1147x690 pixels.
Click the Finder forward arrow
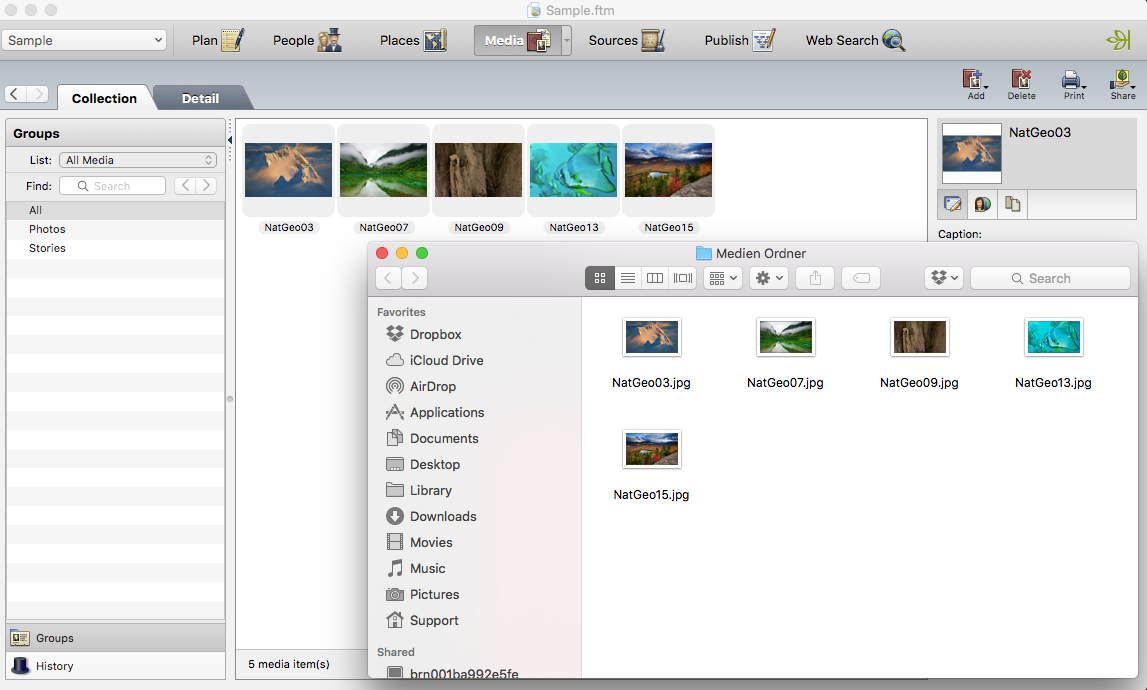click(x=415, y=278)
